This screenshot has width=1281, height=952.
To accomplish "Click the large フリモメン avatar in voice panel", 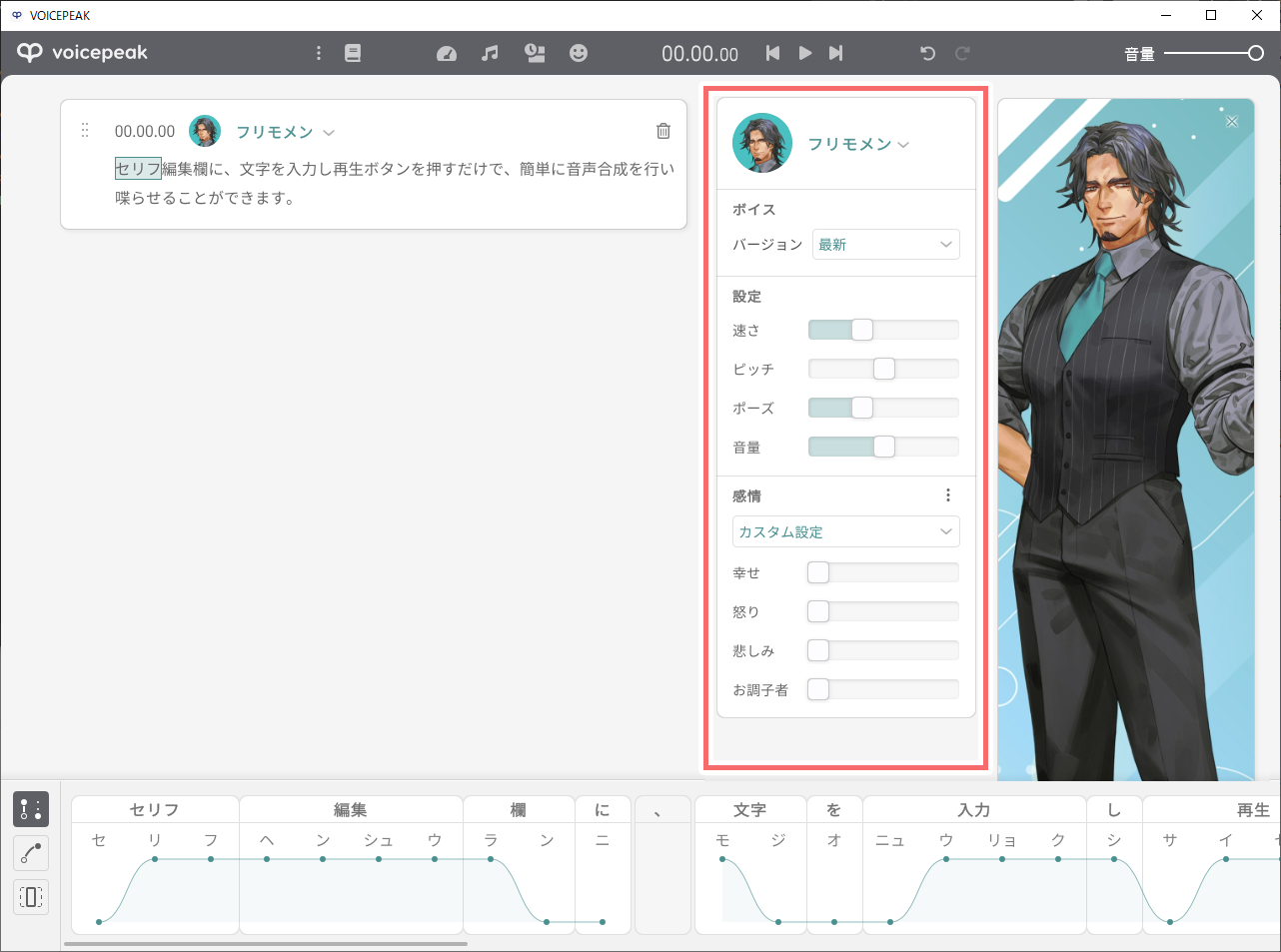I will click(x=762, y=143).
